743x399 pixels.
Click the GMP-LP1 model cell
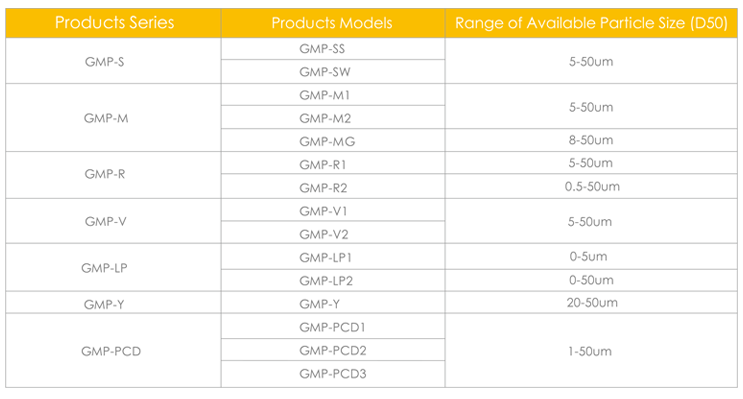(333, 257)
